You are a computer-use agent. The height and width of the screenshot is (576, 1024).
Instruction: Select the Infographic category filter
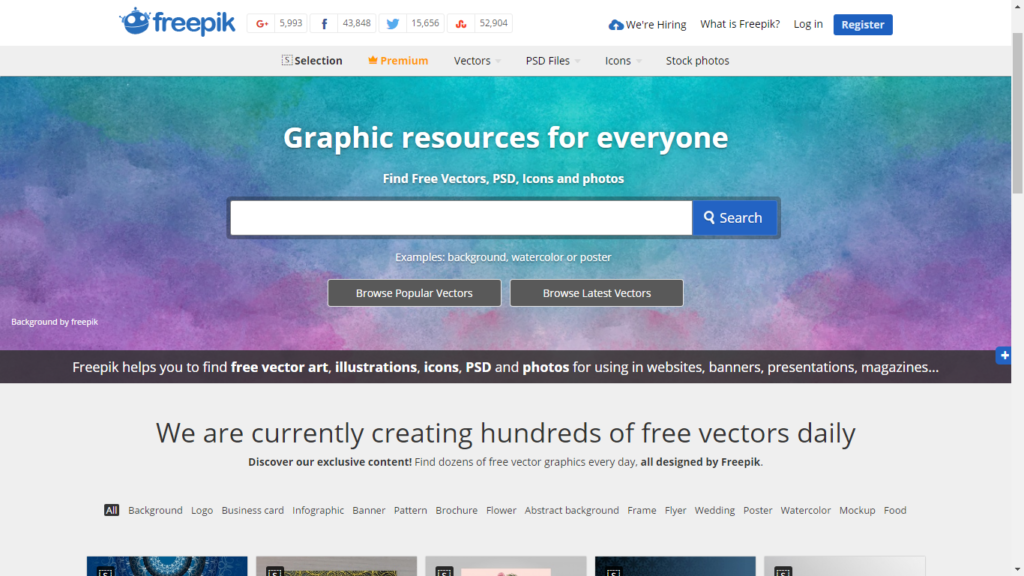[x=318, y=510]
